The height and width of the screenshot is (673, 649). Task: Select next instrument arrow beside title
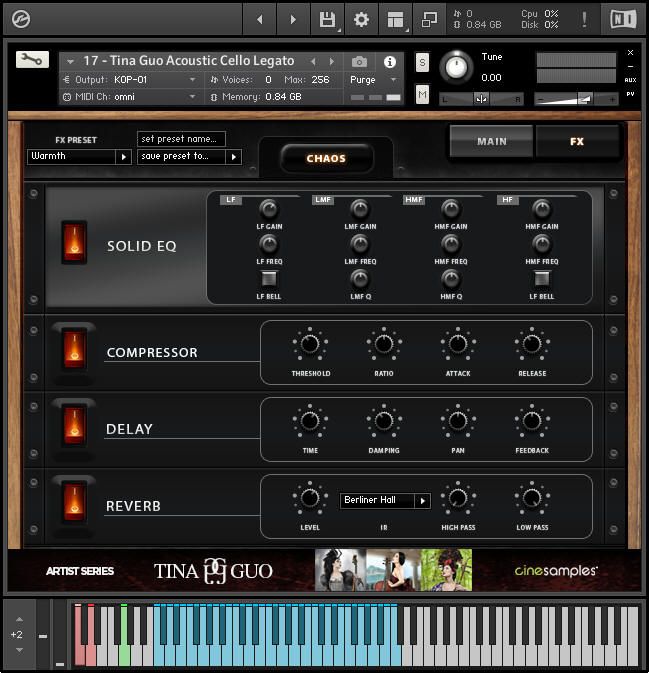(331, 62)
